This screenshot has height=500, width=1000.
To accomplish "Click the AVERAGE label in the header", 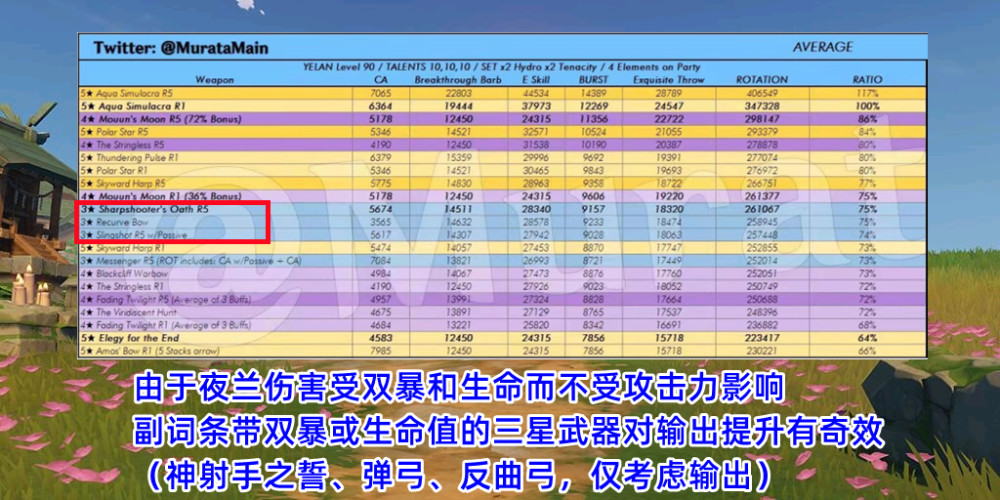I will (822, 47).
